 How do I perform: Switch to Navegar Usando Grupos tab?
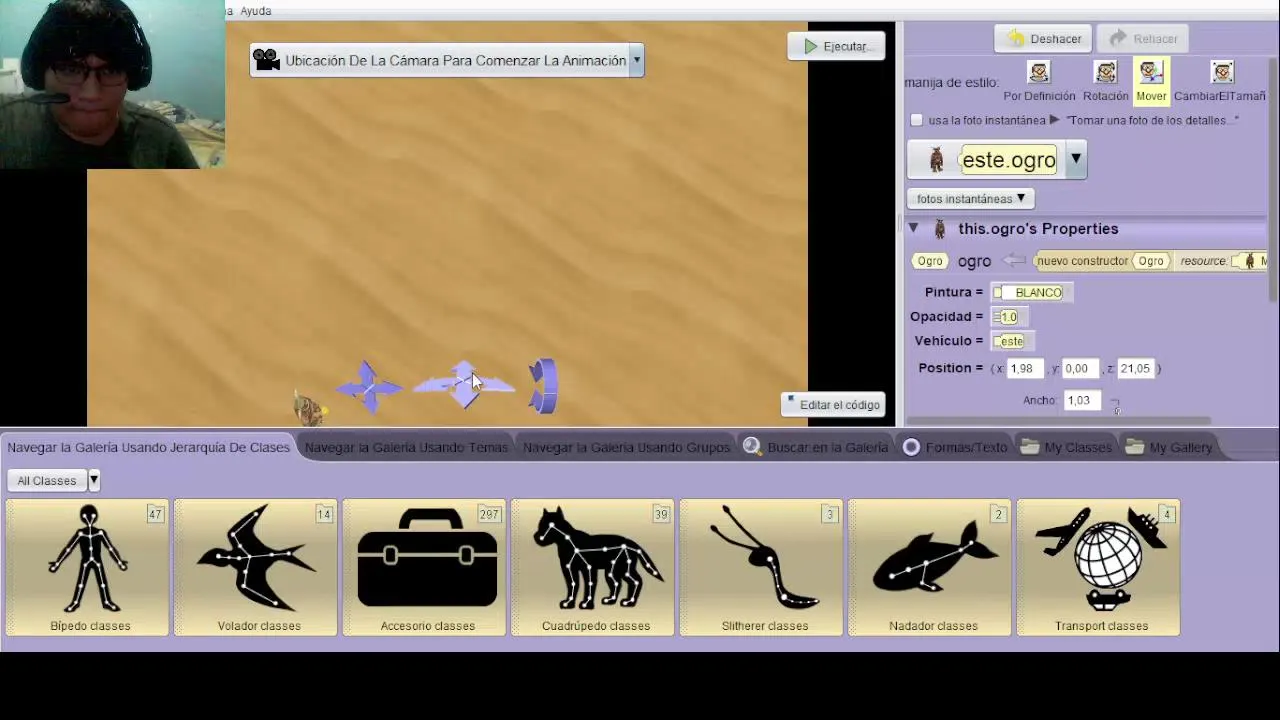(x=626, y=447)
